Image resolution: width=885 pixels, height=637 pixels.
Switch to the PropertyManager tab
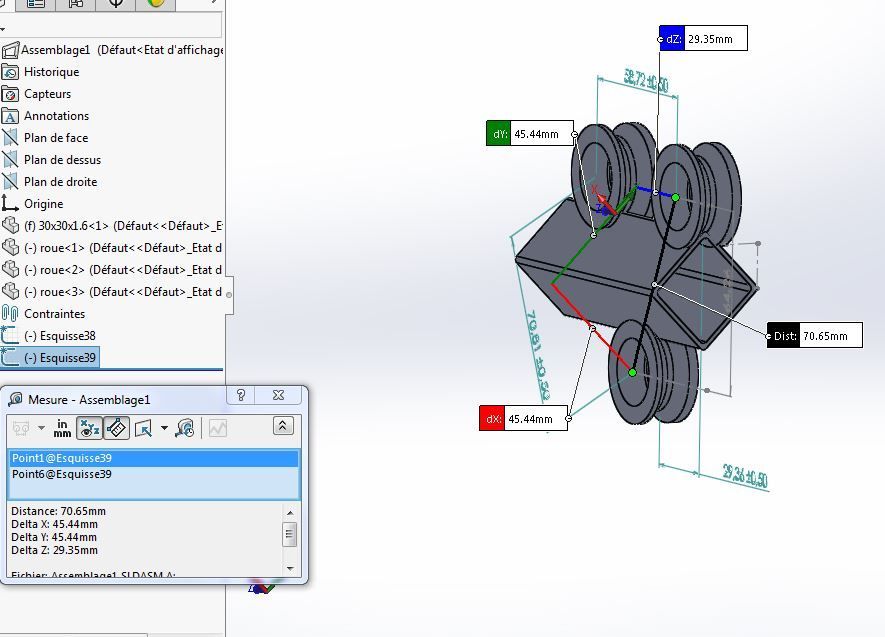tap(36, 5)
